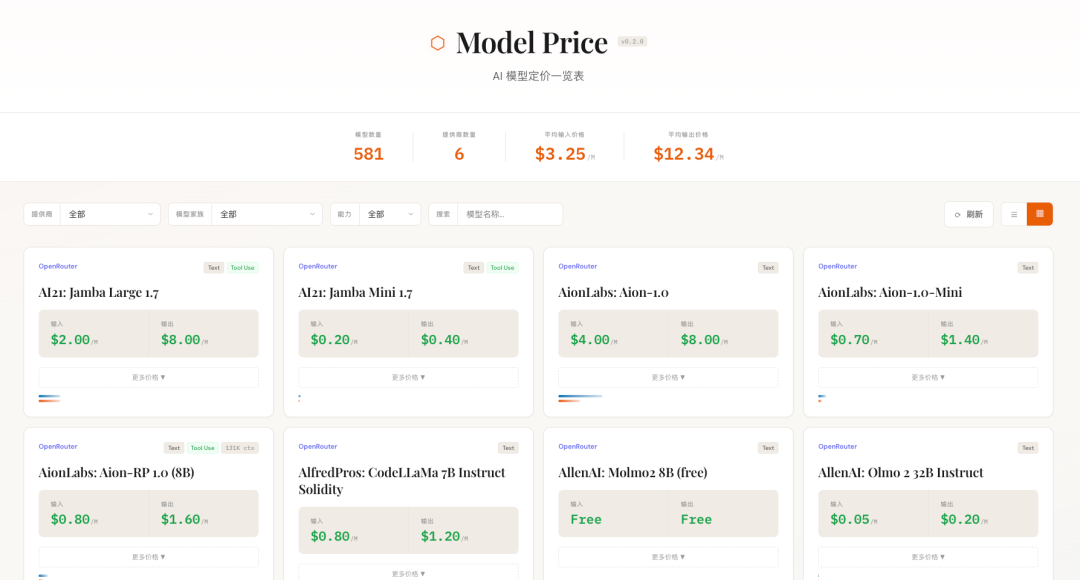Switch to grid card view
This screenshot has height=580, width=1080.
click(x=1040, y=214)
